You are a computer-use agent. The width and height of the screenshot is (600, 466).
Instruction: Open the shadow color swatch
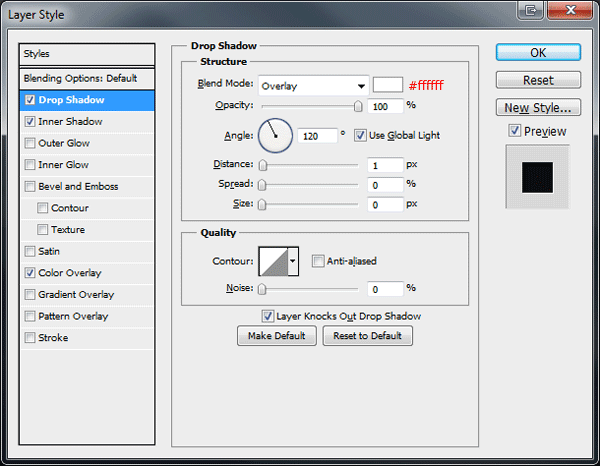tap(388, 85)
